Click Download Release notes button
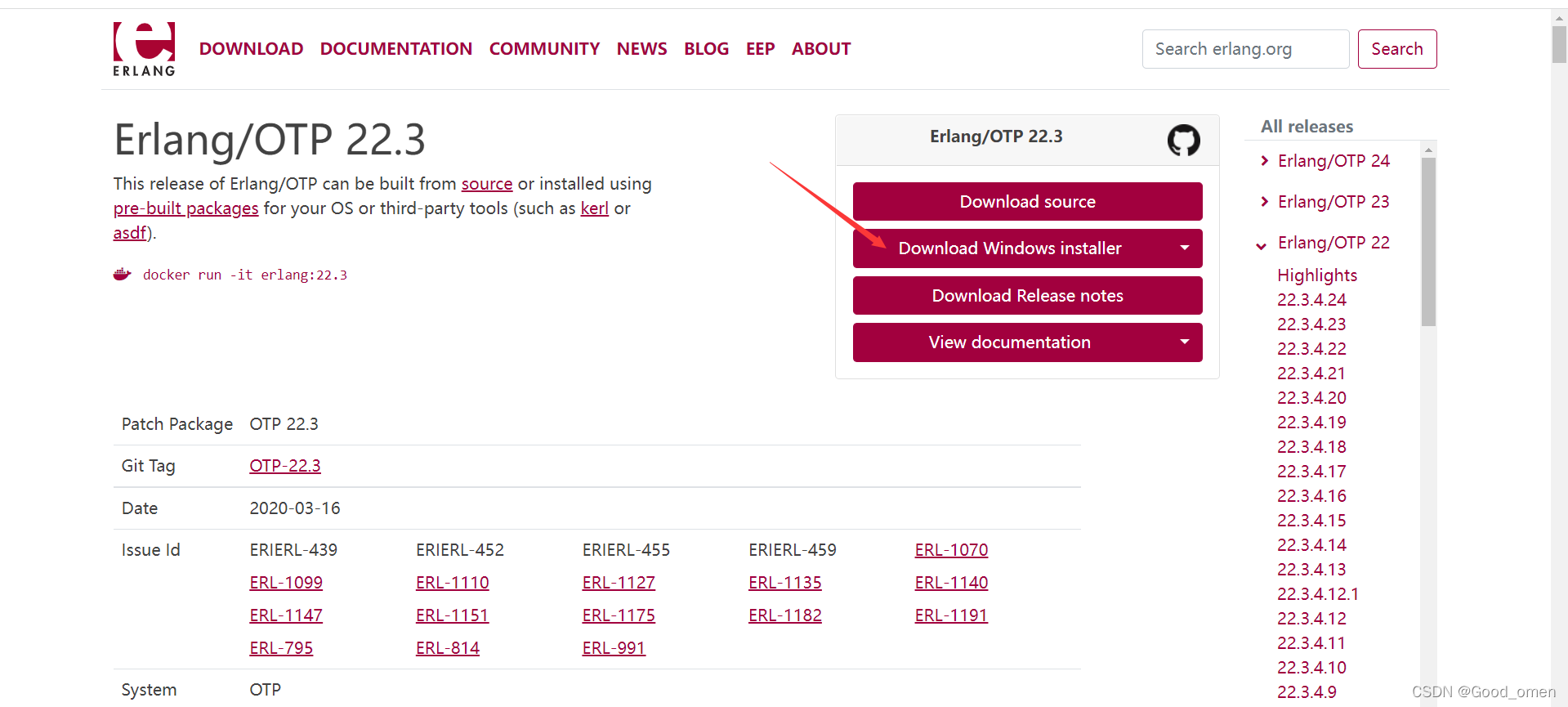The width and height of the screenshot is (1568, 707). (x=1027, y=295)
